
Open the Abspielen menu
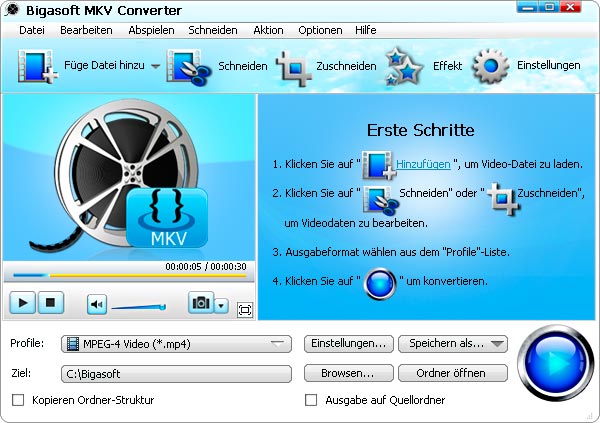pos(151,30)
